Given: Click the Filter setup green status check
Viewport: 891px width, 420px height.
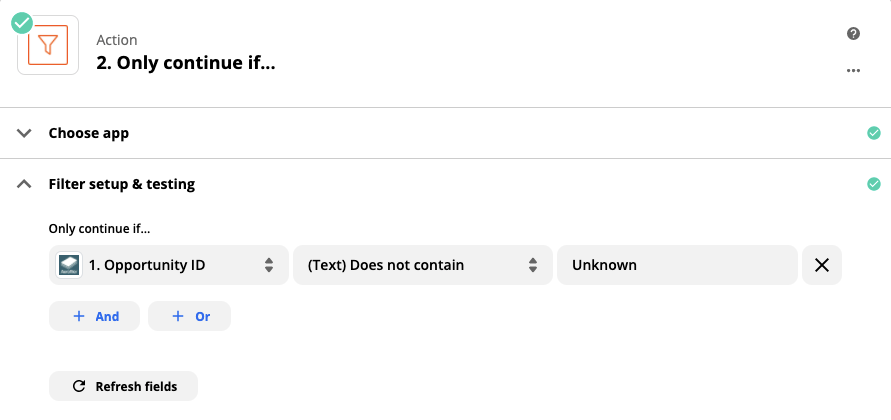Looking at the screenshot, I should (x=874, y=184).
